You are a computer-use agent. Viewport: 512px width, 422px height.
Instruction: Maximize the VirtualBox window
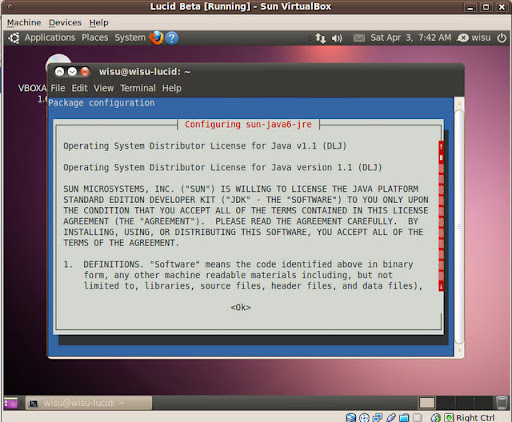pos(486,7)
